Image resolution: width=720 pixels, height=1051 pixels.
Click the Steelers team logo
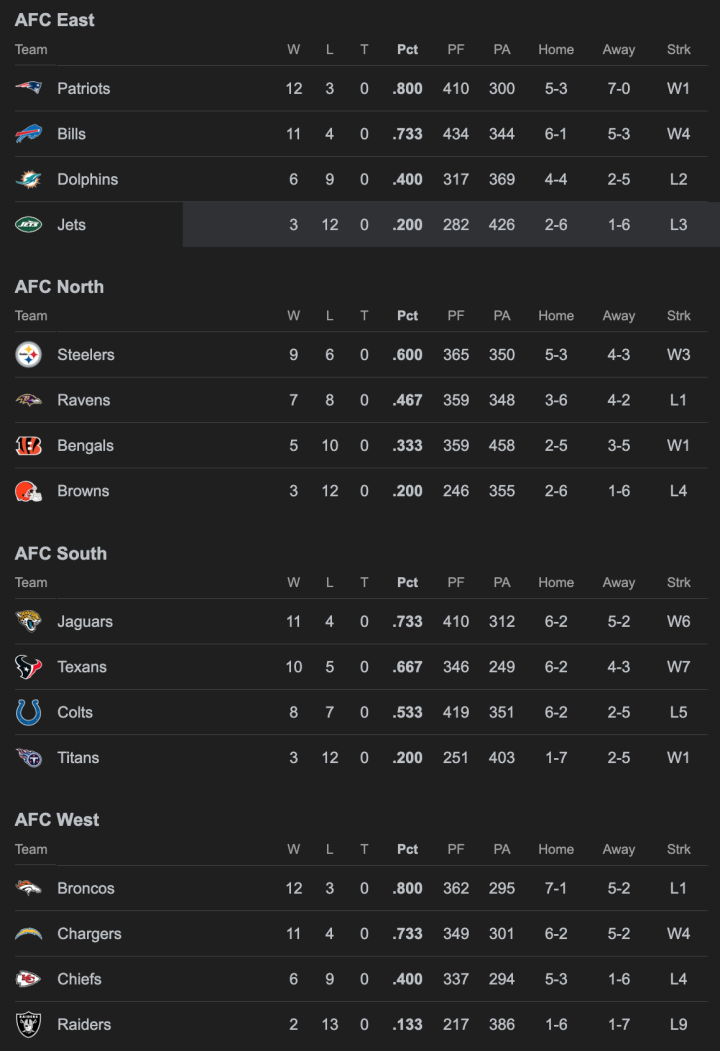(29, 354)
